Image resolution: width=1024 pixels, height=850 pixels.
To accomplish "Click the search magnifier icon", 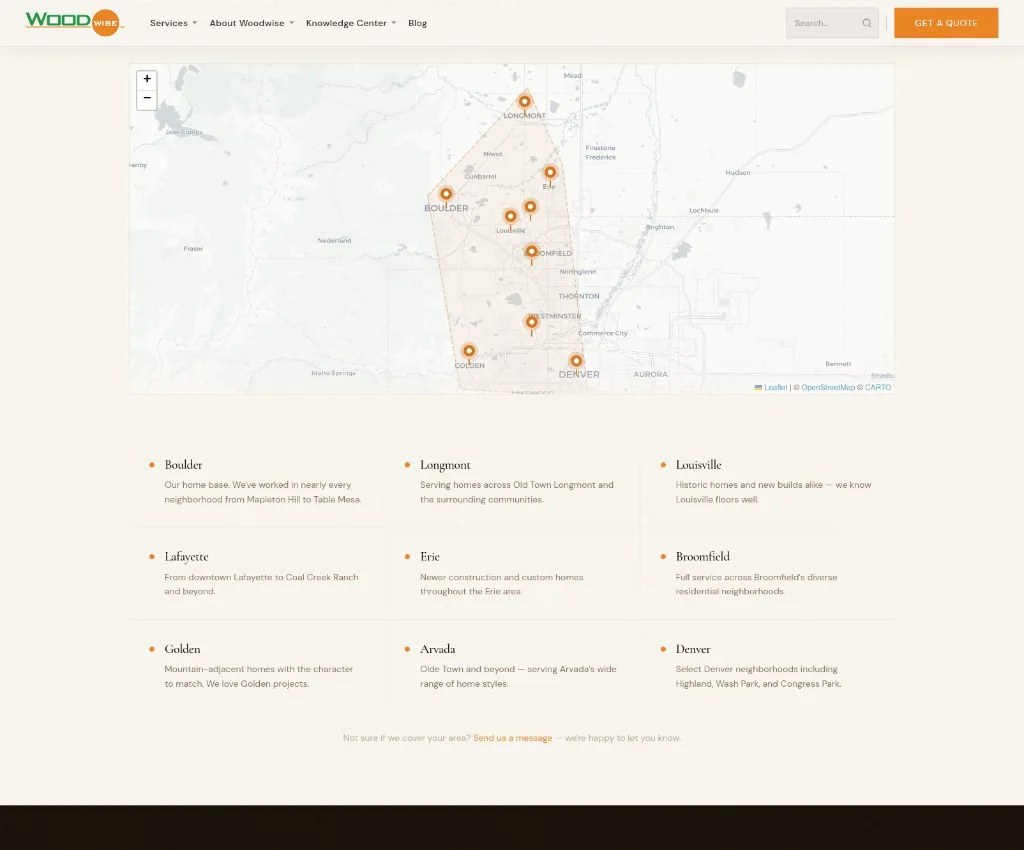I will point(866,22).
